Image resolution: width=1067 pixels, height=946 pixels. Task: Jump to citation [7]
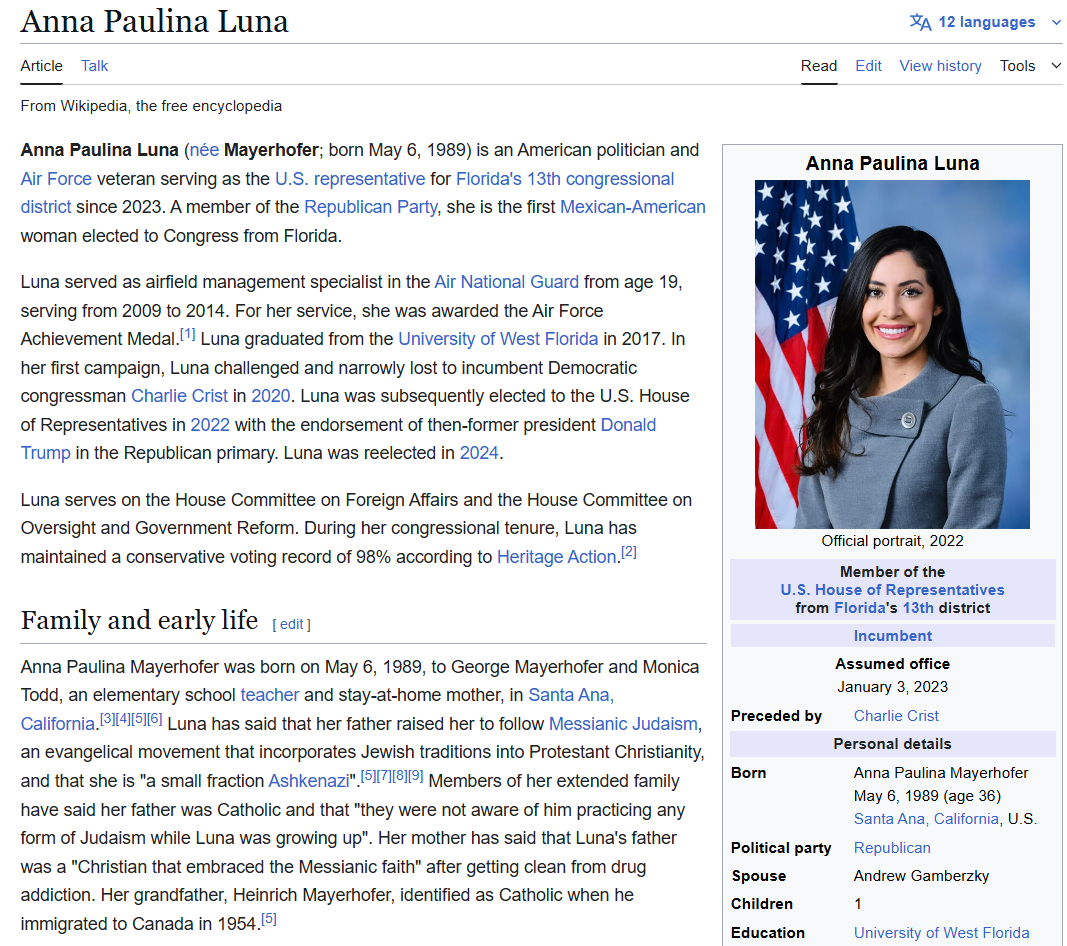(384, 775)
